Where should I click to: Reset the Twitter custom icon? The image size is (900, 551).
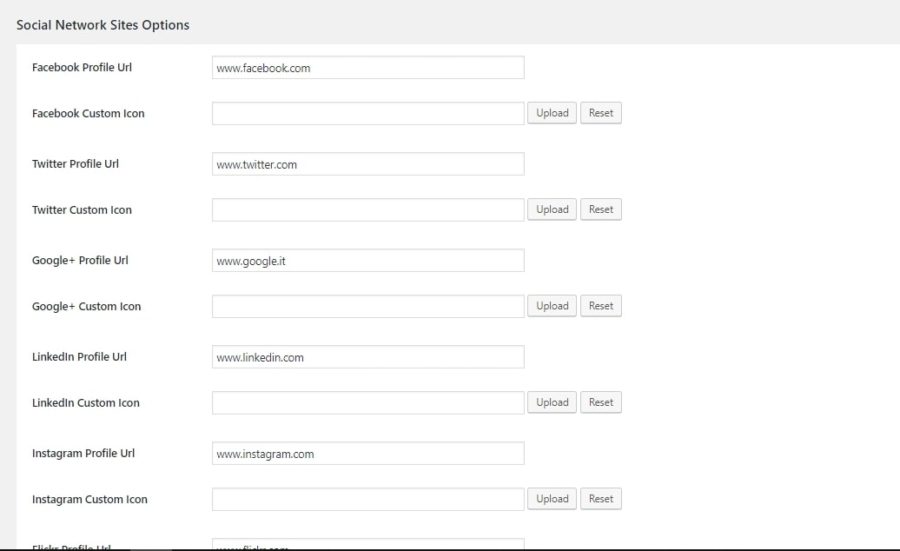(x=601, y=209)
